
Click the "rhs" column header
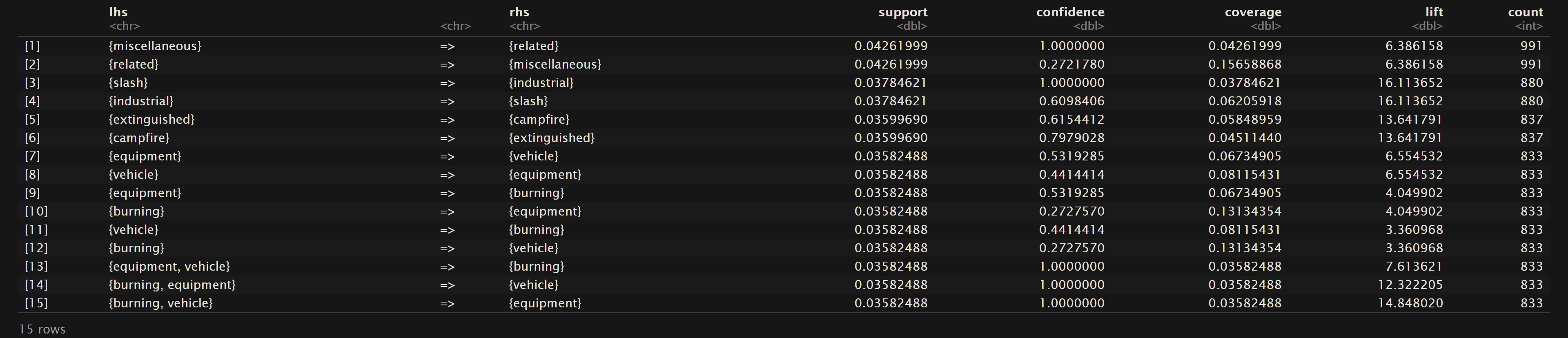click(519, 12)
